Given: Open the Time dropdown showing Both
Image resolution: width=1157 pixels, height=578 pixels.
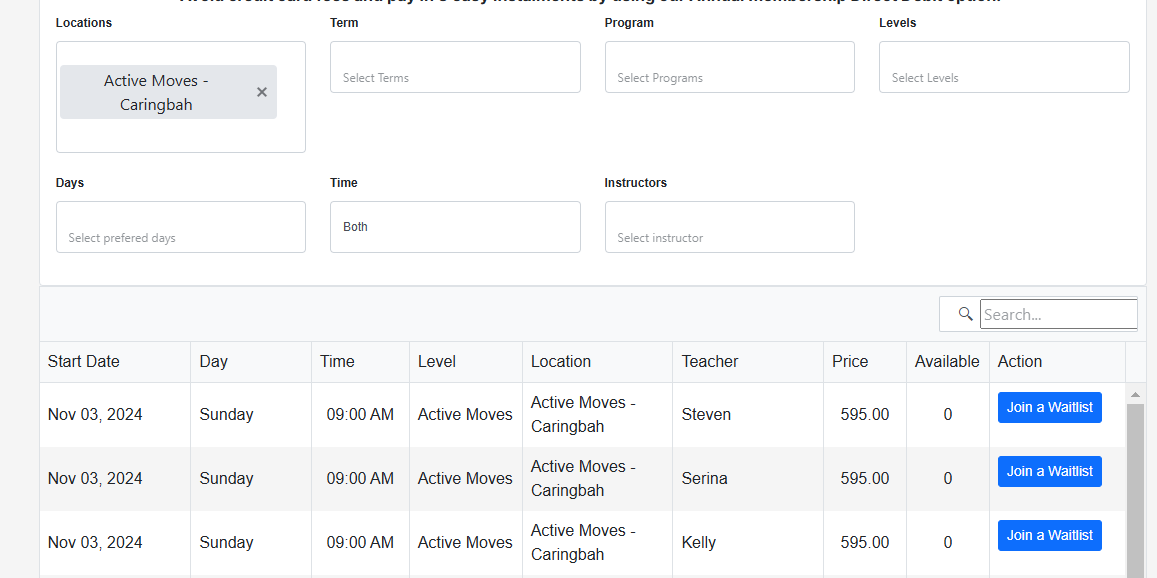Looking at the screenshot, I should tap(455, 227).
